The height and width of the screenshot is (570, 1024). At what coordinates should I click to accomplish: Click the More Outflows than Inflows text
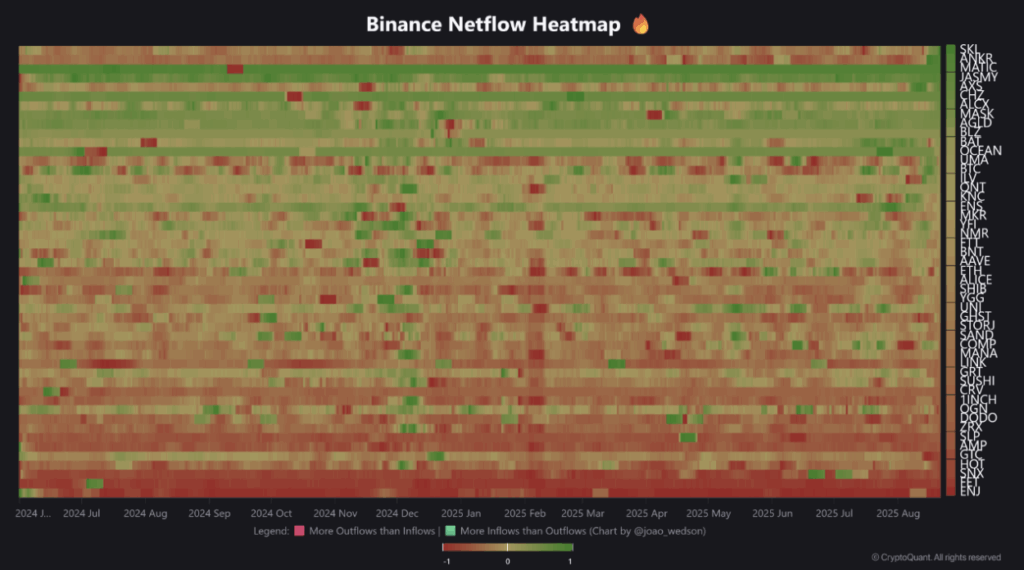(x=371, y=530)
